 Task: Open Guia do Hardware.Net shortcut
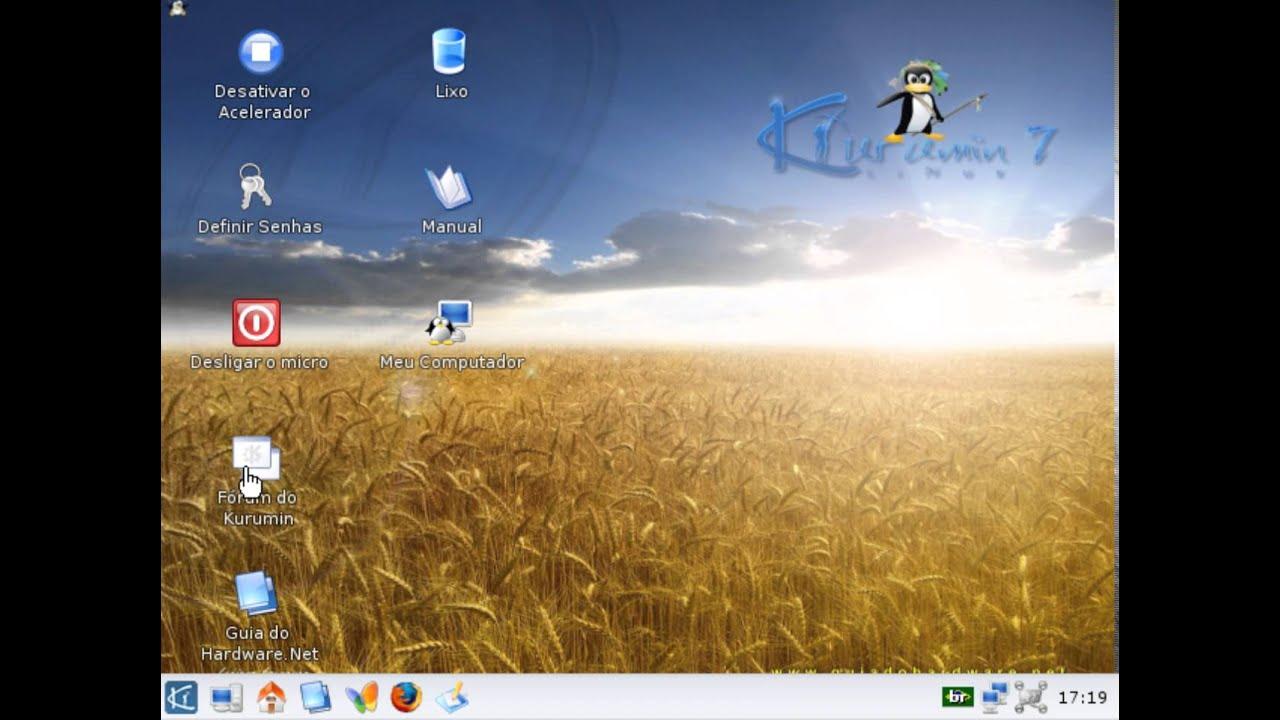tap(256, 594)
